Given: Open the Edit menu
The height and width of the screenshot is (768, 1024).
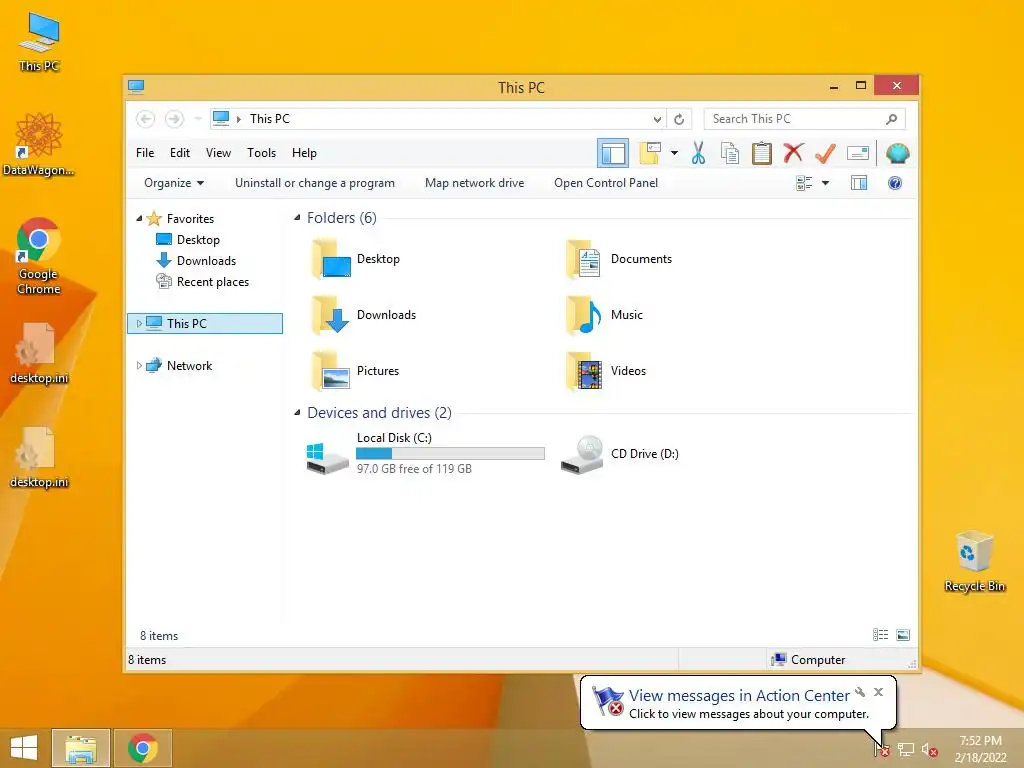Looking at the screenshot, I should [x=180, y=153].
